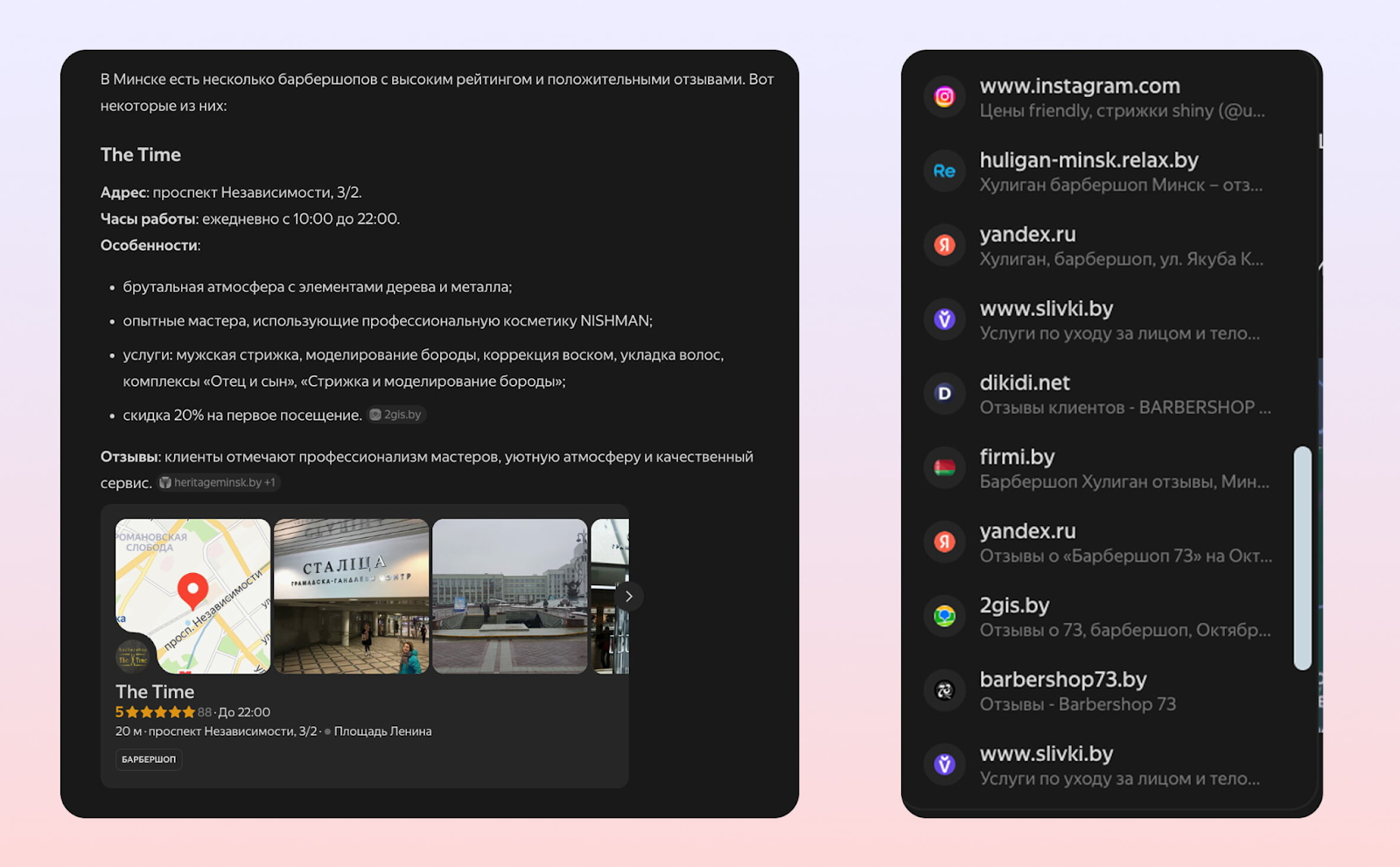Click the 'Адрес: проспект Независимости, 3/2.' line

[x=231, y=192]
